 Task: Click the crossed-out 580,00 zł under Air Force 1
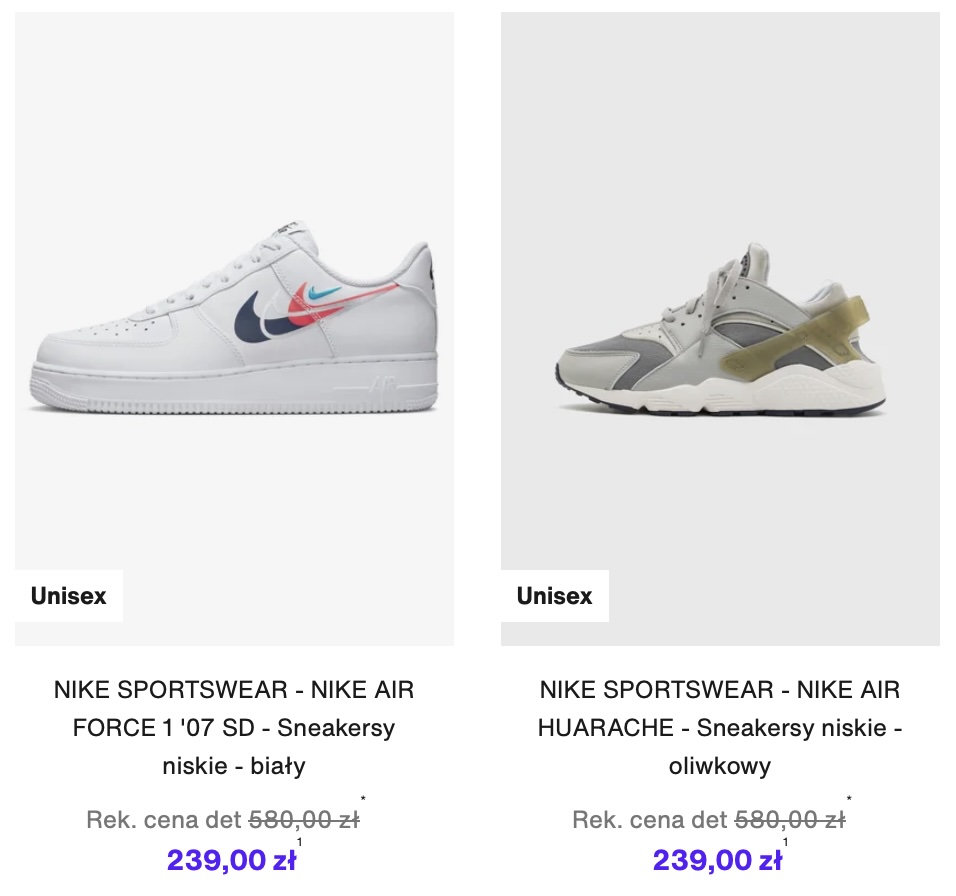click(x=303, y=821)
